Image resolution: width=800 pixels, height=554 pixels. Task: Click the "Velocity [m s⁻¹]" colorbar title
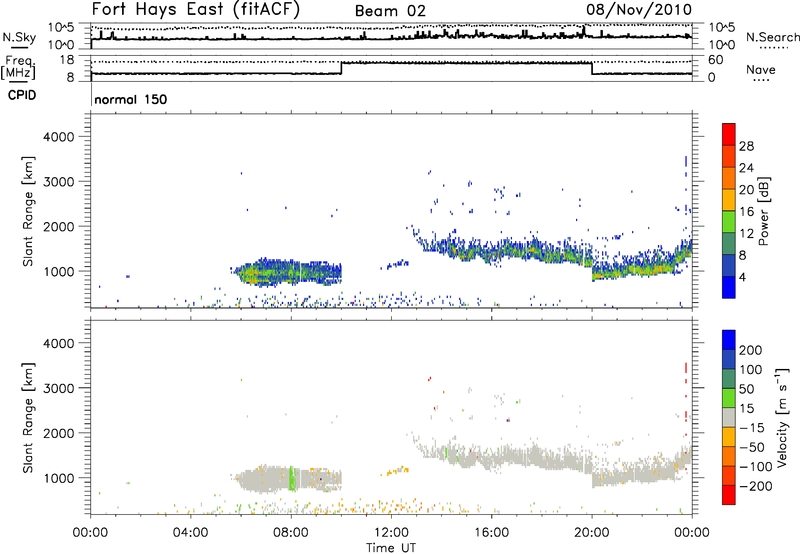tap(781, 417)
